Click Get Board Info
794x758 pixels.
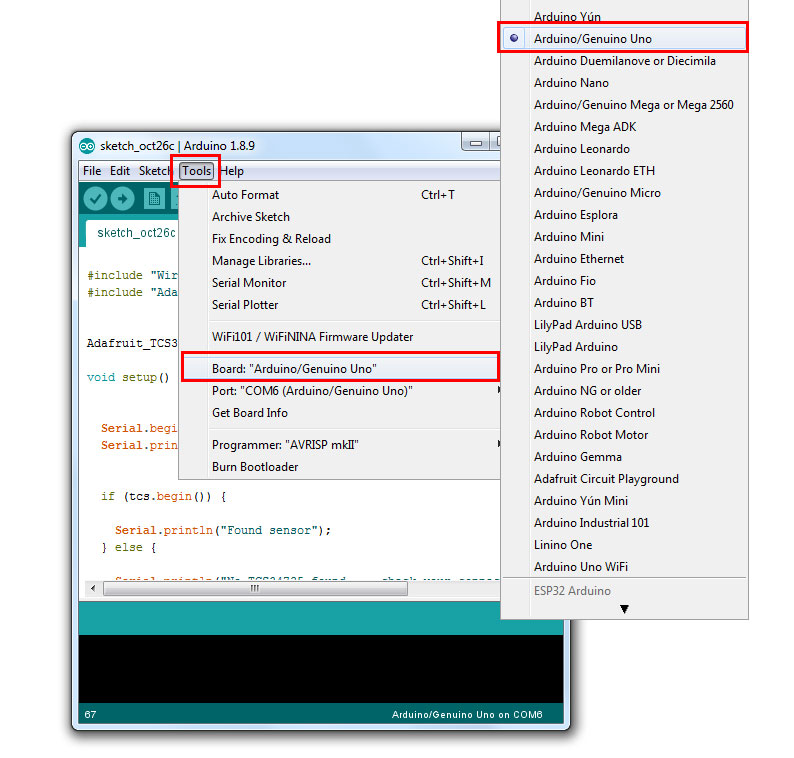pos(340,413)
